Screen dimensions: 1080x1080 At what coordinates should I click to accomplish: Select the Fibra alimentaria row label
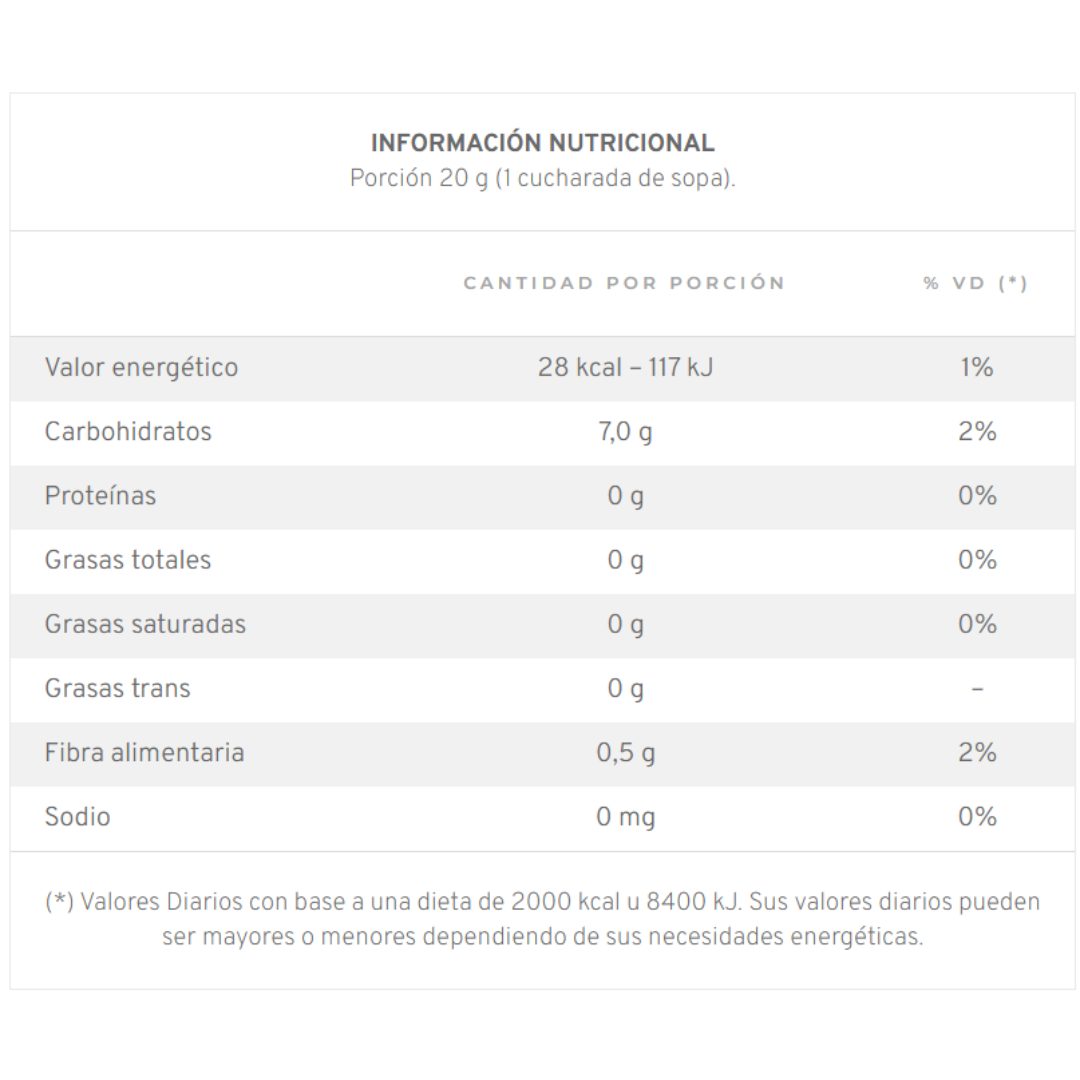[x=145, y=752]
